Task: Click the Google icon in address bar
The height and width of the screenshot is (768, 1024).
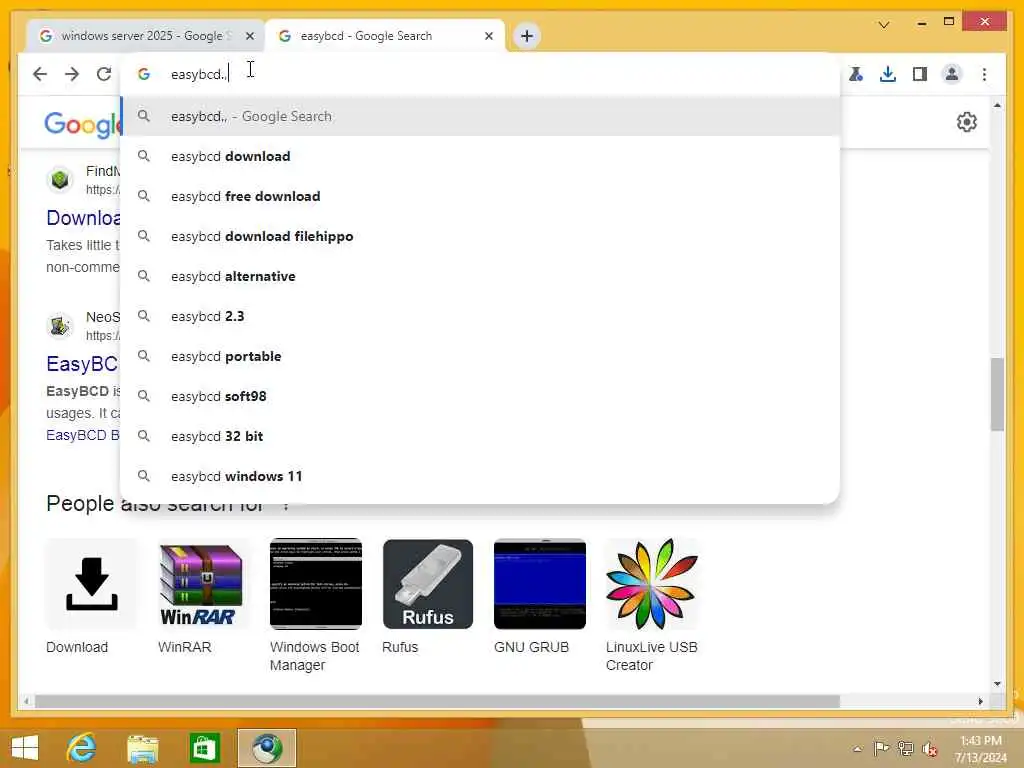Action: (144, 74)
